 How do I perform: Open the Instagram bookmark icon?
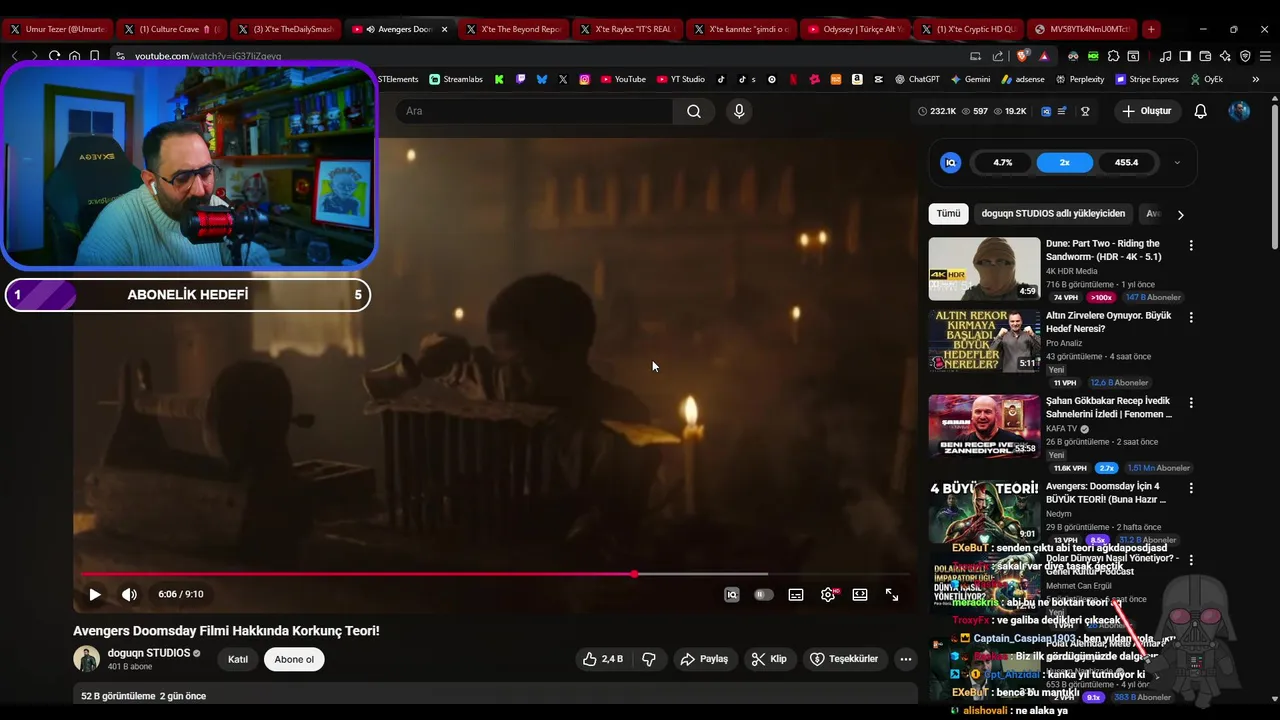(585, 79)
